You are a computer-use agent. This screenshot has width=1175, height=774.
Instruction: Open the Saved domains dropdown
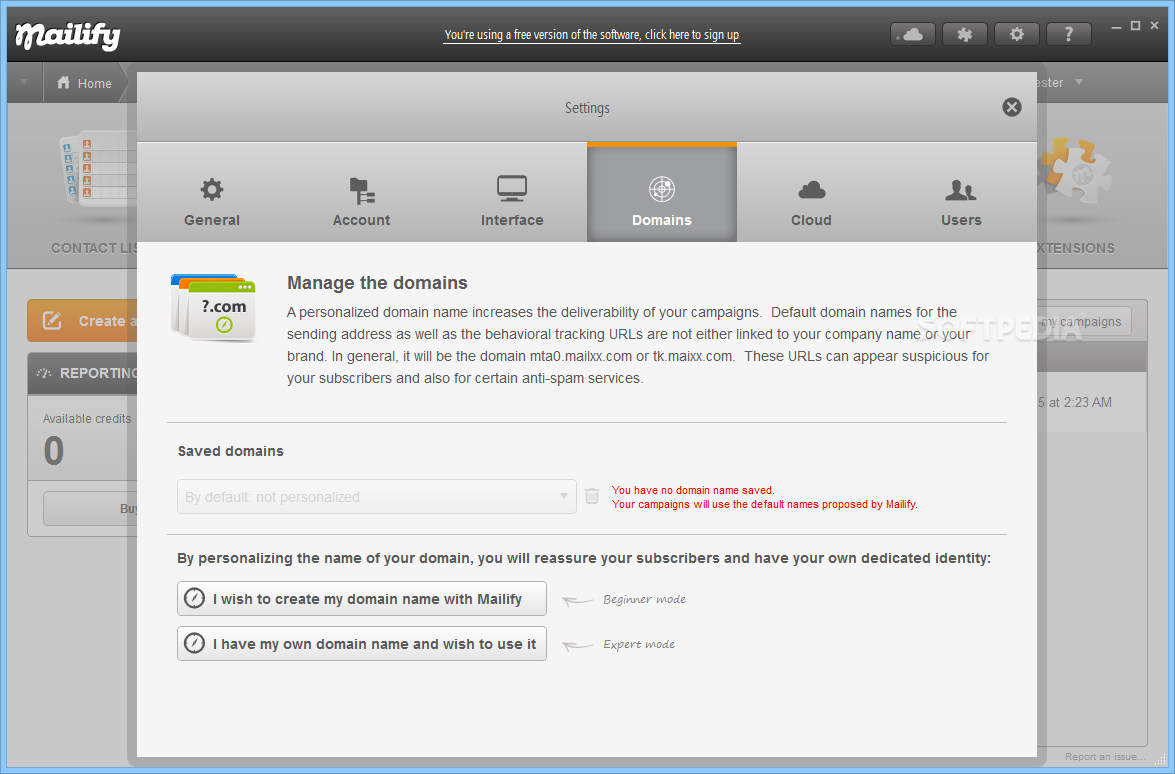[x=377, y=497]
